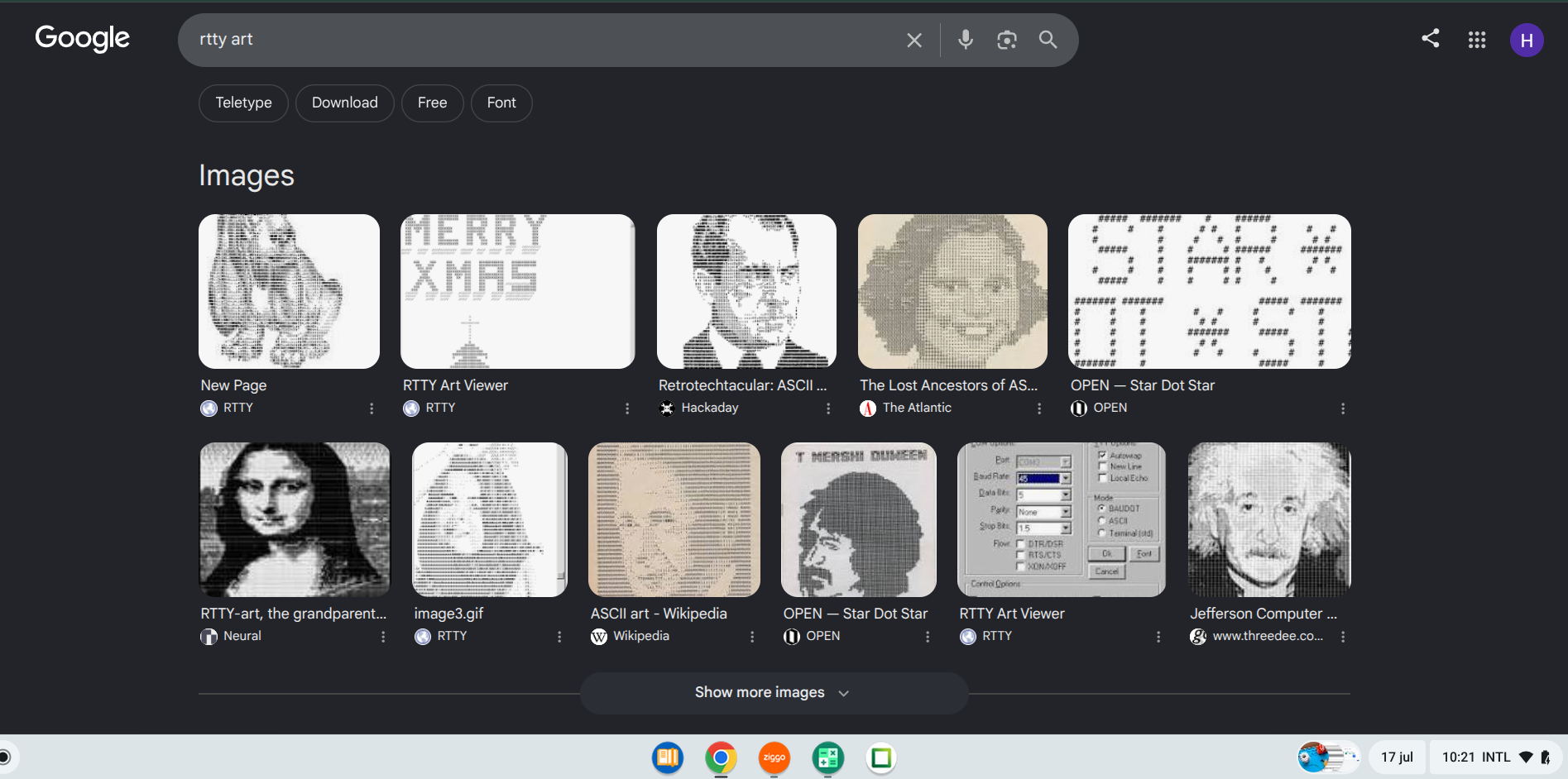Open the Ziggo app in the shelf

[x=774, y=757]
